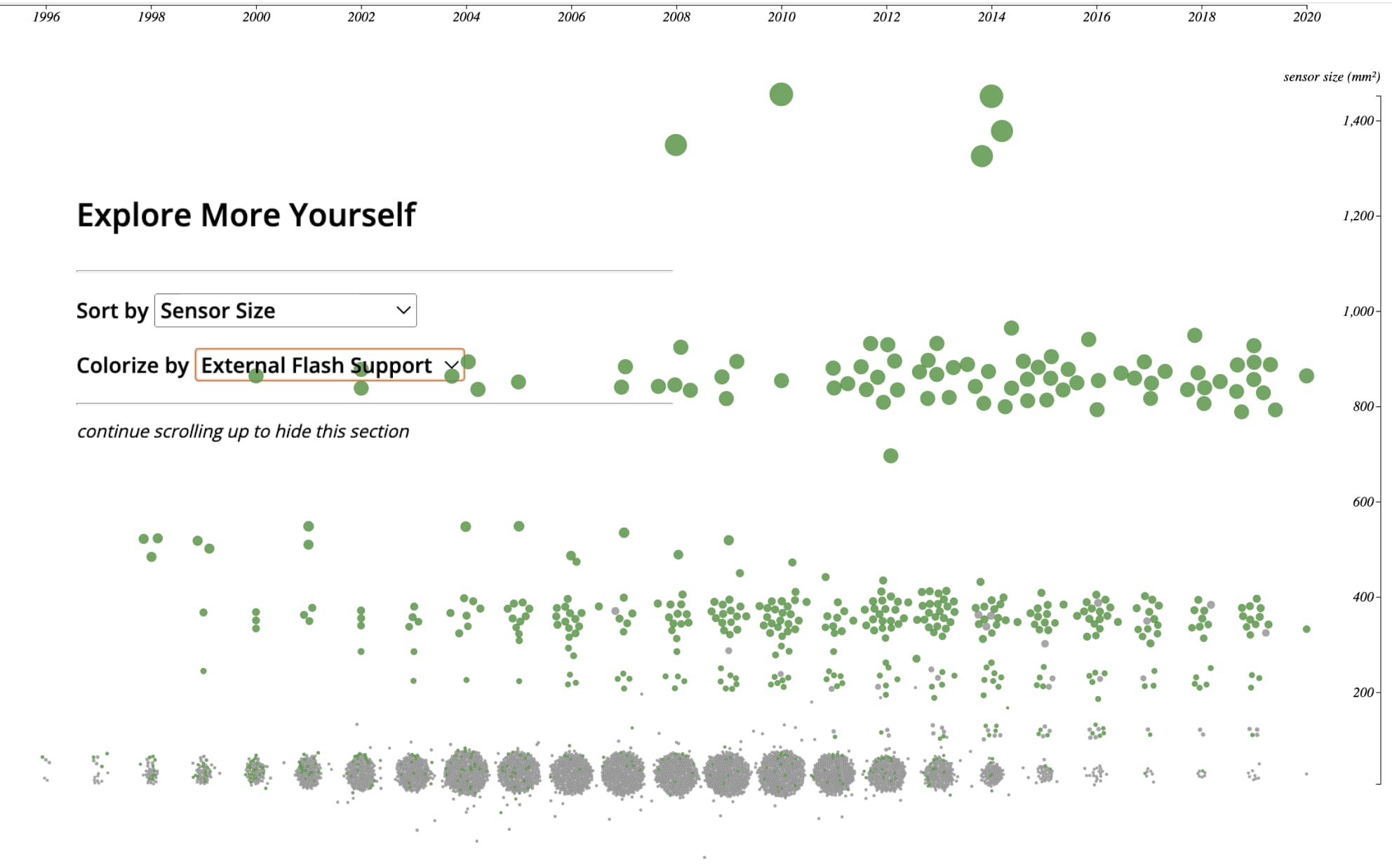Click the topmost large green dot near 2014
The height and width of the screenshot is (868, 1392).
[991, 96]
